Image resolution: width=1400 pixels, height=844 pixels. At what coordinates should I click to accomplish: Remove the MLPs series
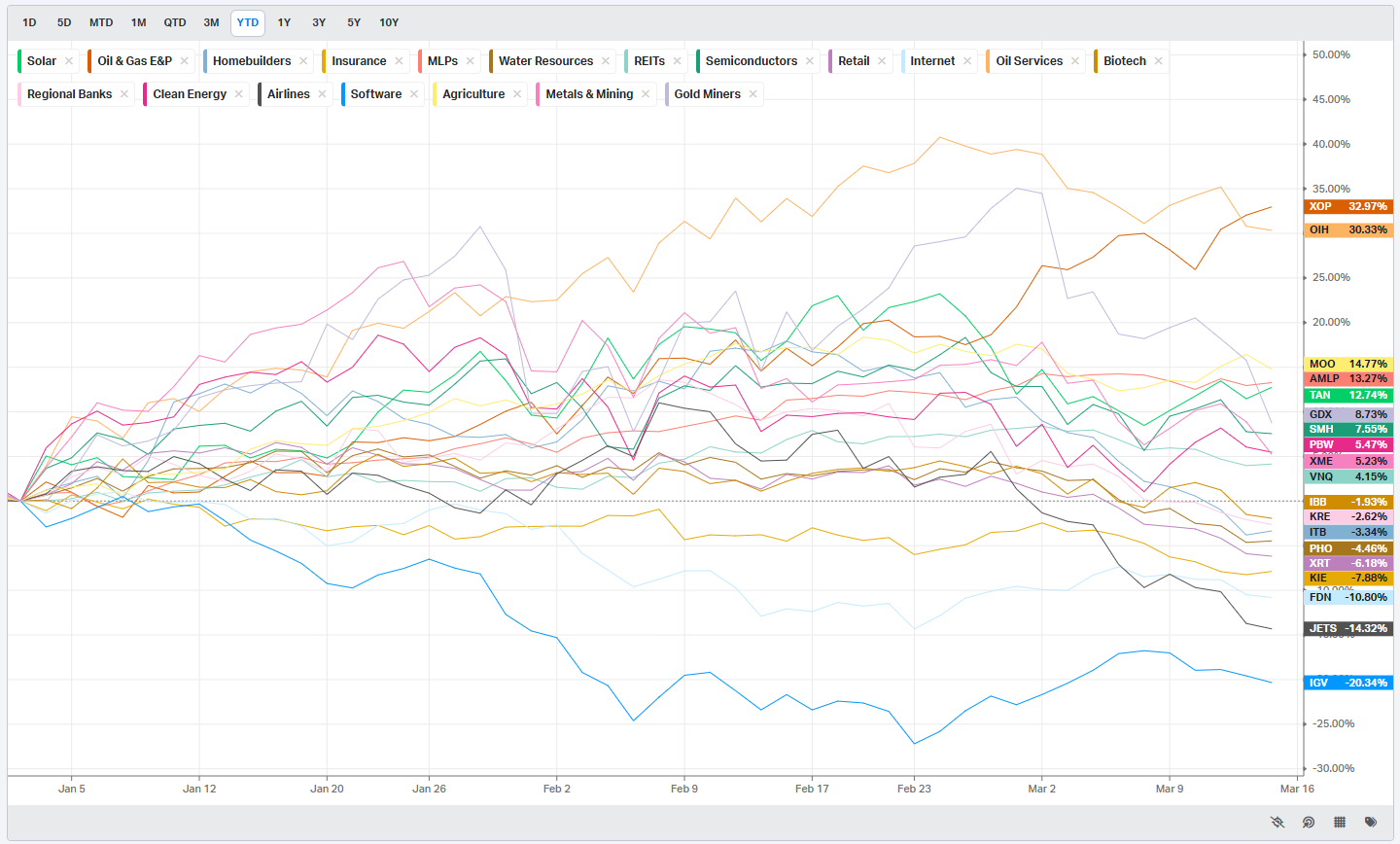pyautogui.click(x=470, y=60)
